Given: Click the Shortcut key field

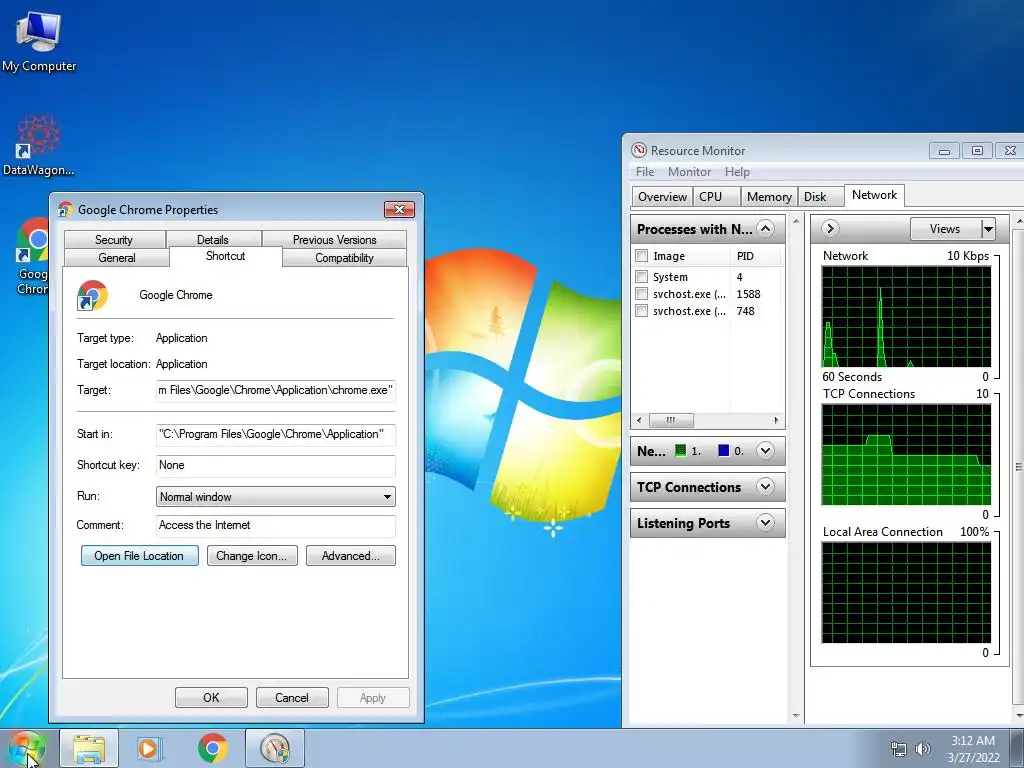Looking at the screenshot, I should pos(276,466).
